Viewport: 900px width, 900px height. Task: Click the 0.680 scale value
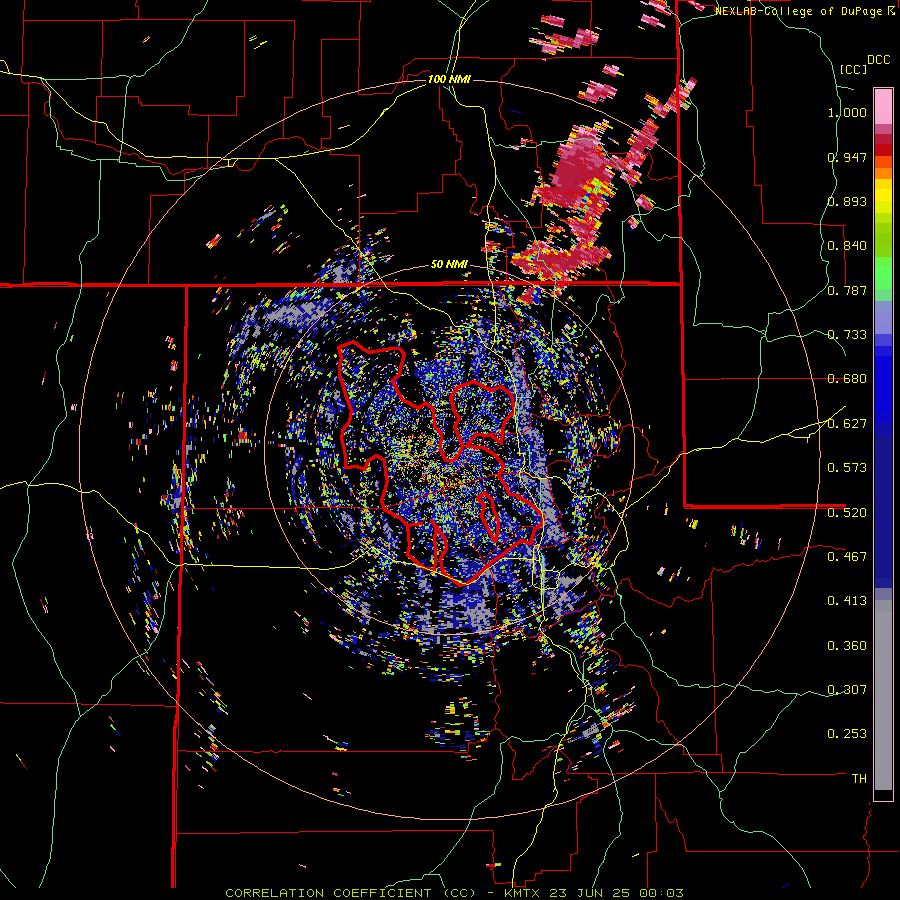847,379
